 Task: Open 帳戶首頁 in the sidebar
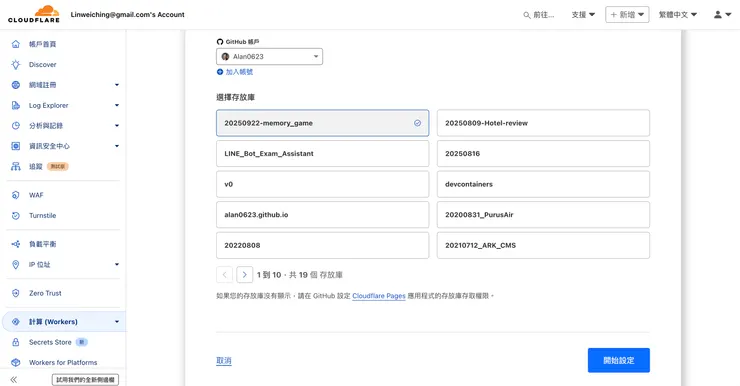(x=42, y=44)
